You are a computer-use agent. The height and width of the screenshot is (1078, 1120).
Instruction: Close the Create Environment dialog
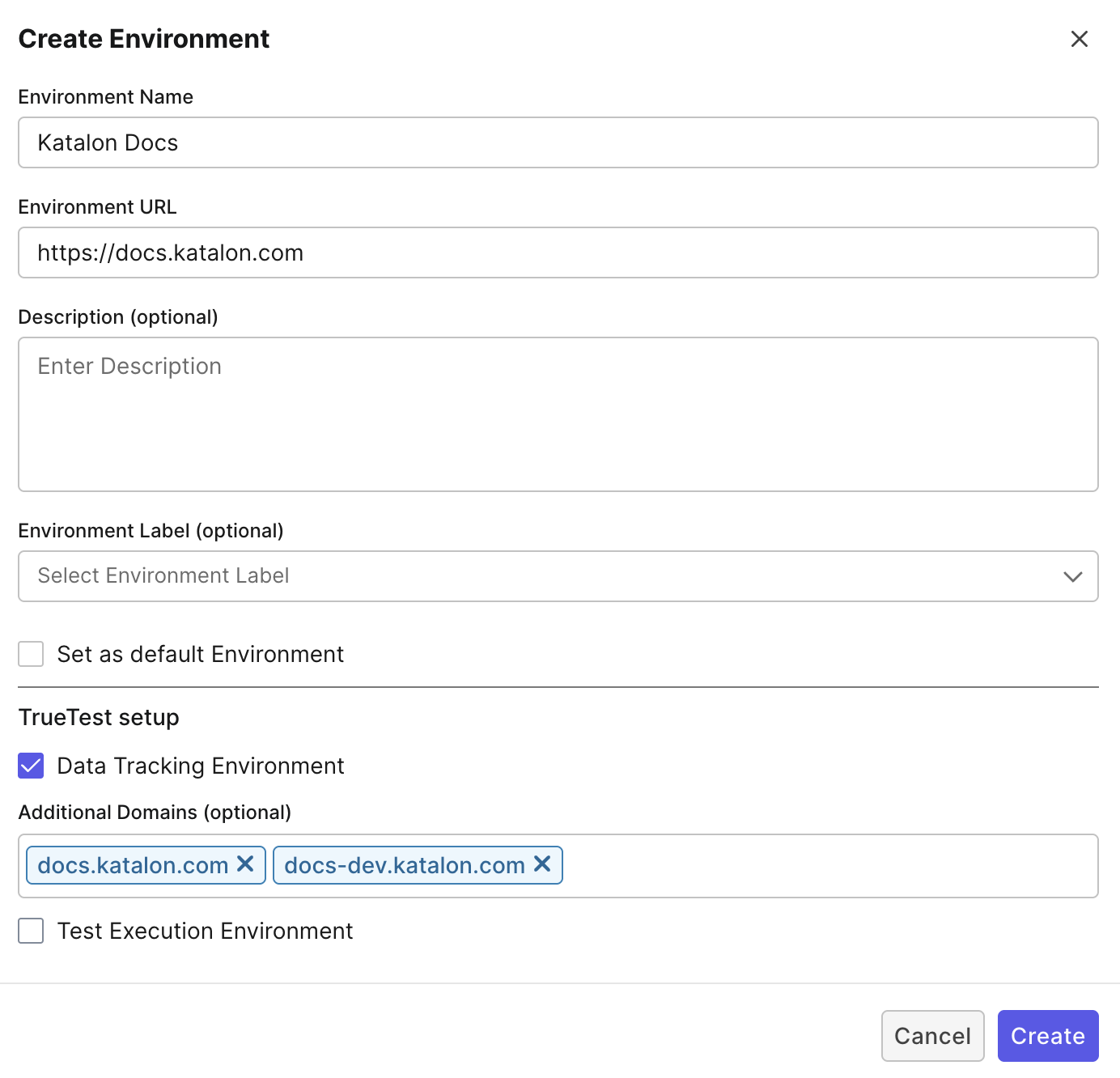click(1079, 39)
